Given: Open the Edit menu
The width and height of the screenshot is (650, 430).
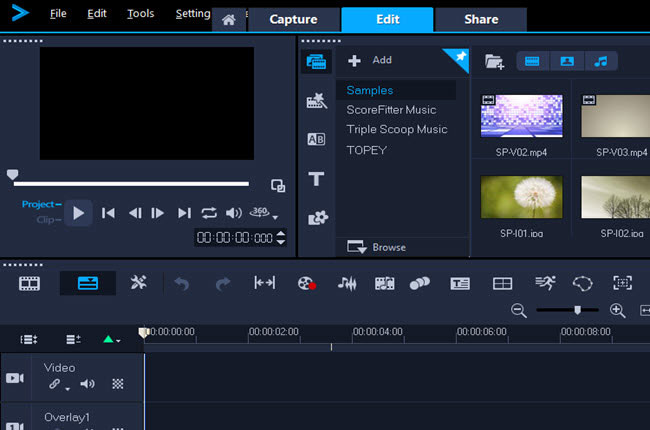Looking at the screenshot, I should point(97,14).
